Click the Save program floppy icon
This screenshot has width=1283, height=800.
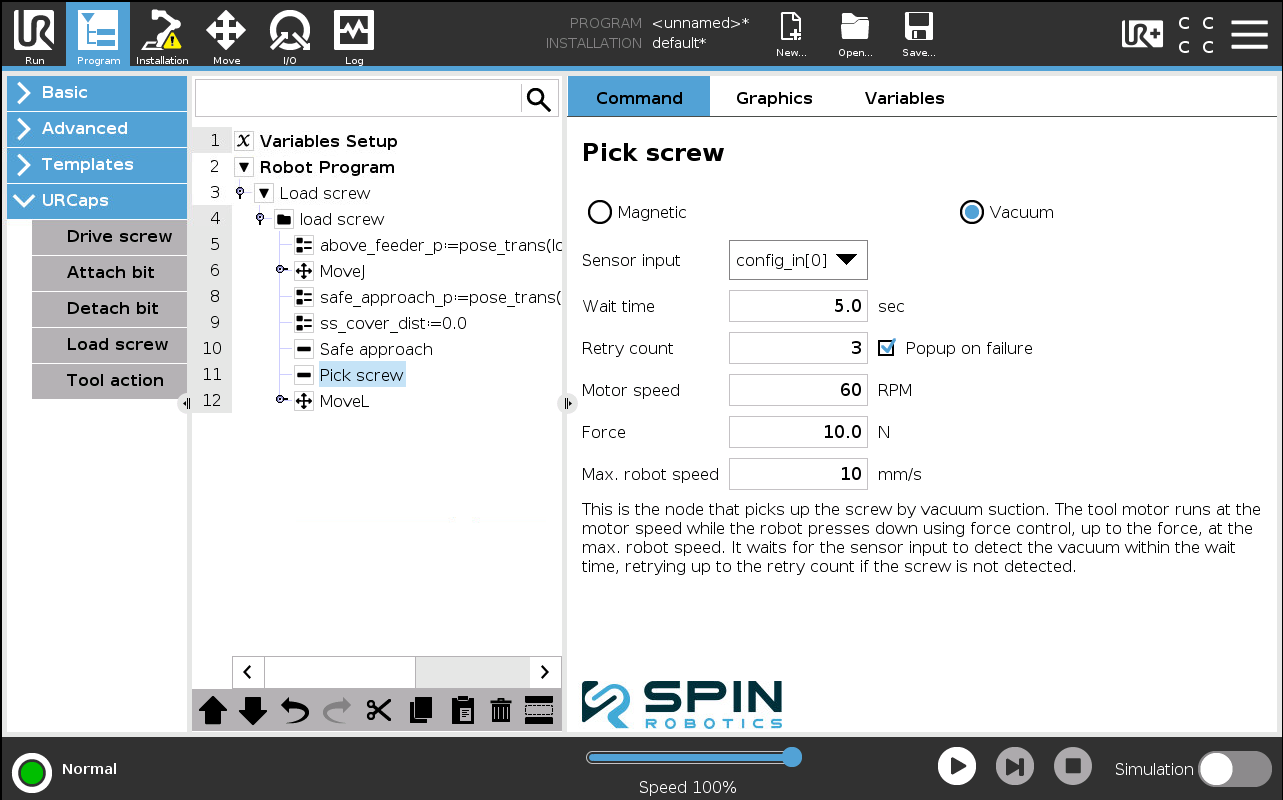pos(918,35)
